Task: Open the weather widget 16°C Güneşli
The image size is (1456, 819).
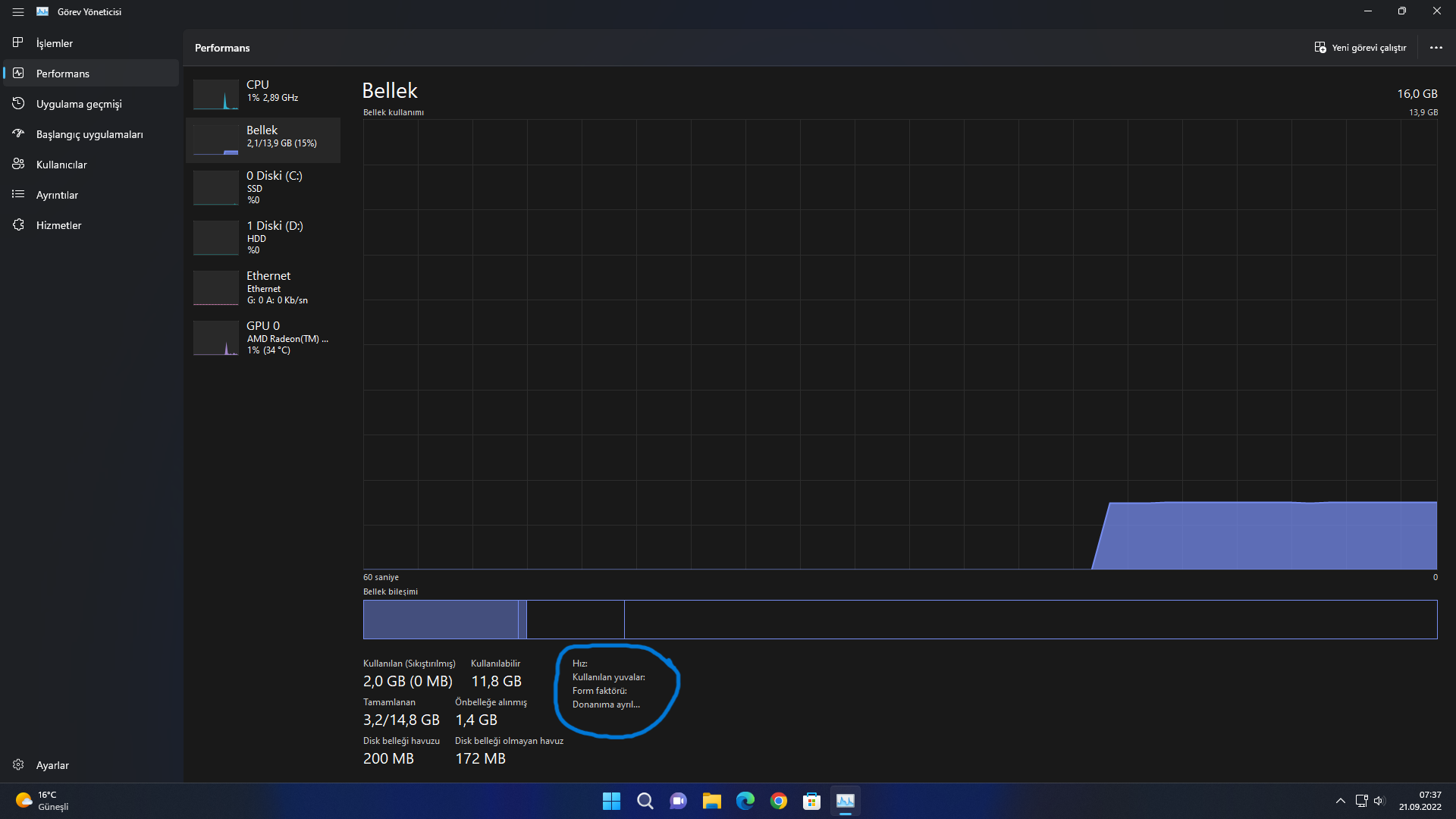Action: (42, 801)
